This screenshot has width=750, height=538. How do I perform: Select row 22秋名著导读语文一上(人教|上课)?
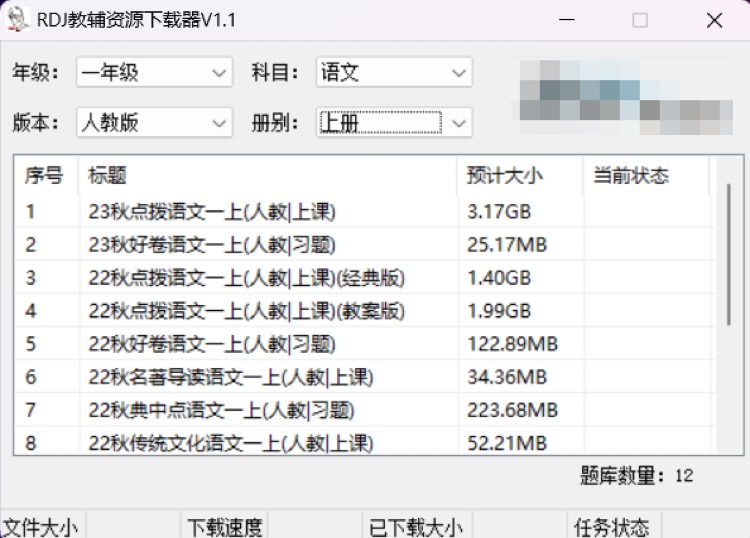pos(364,377)
